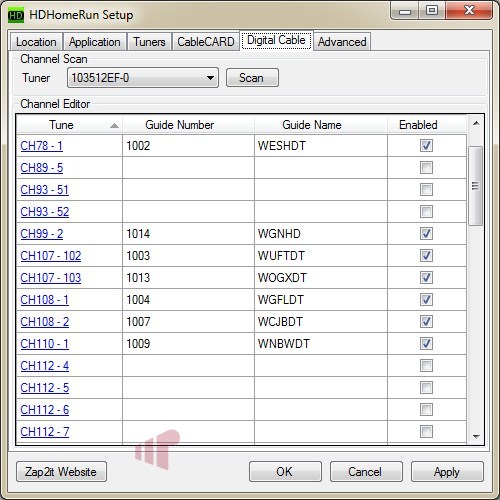Open the CH107 - 102 link

(x=51, y=256)
